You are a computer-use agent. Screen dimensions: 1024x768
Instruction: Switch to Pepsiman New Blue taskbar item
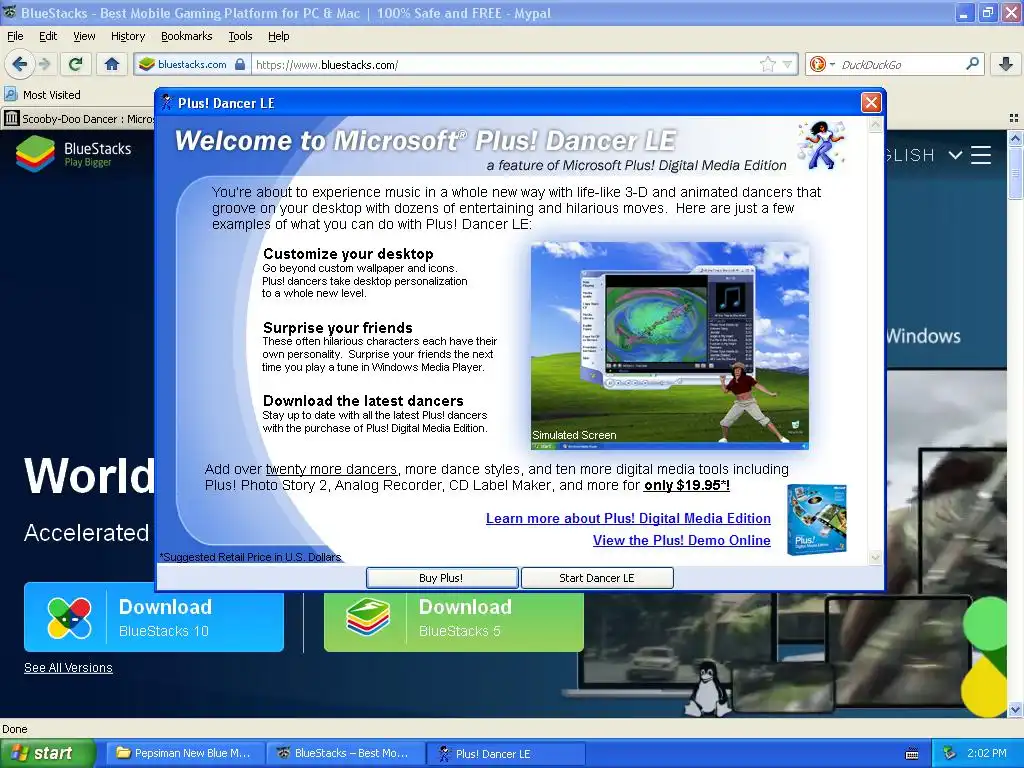pos(185,754)
